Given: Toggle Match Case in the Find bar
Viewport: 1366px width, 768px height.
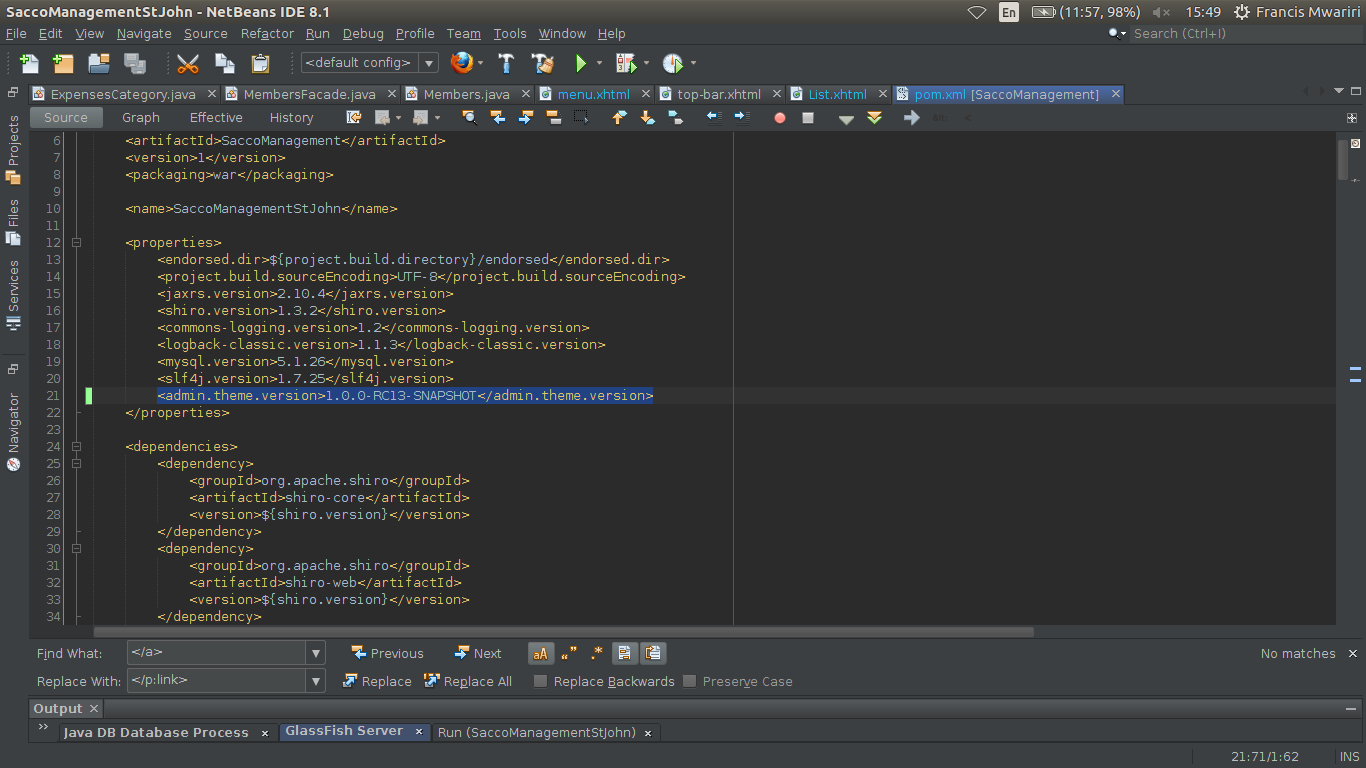Looking at the screenshot, I should [541, 653].
